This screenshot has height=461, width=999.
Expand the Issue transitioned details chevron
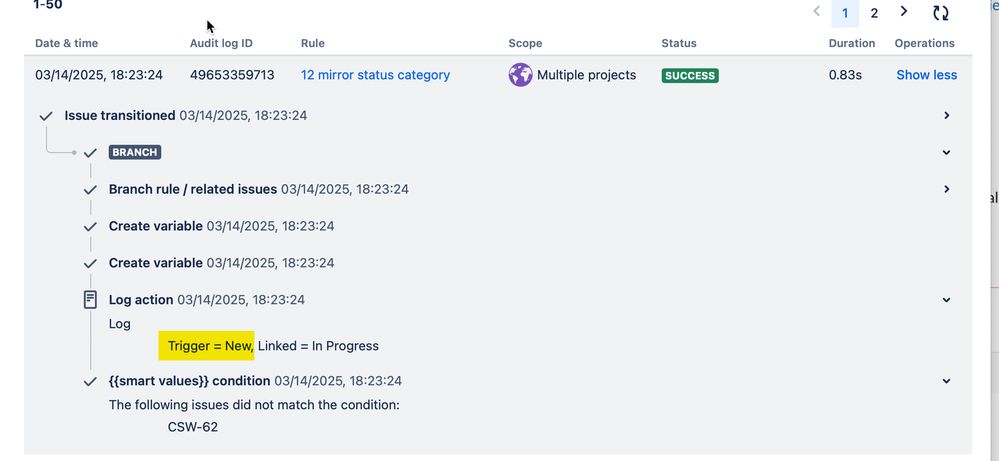(x=947, y=115)
